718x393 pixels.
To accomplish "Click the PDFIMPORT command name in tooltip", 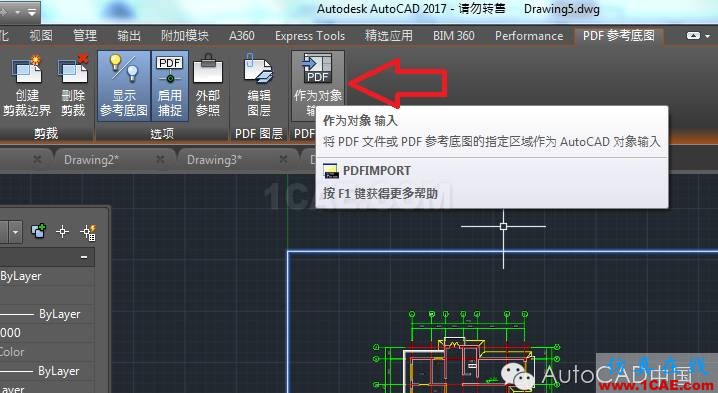I will (x=377, y=171).
